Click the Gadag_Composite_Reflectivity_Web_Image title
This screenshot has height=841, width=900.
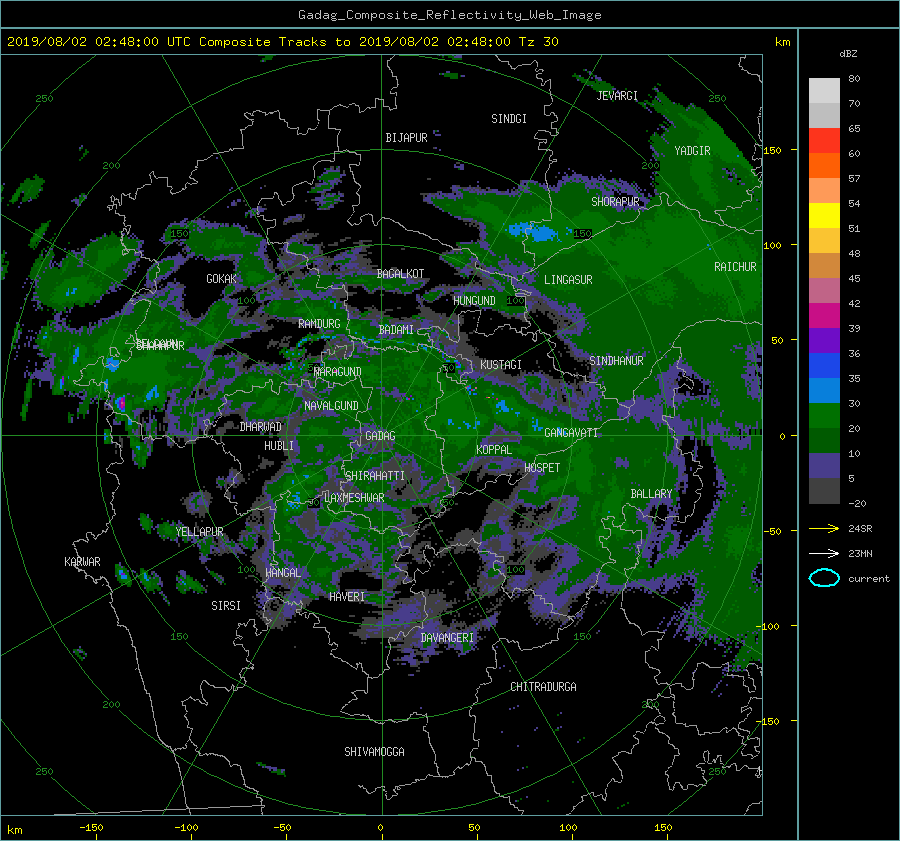[449, 15]
